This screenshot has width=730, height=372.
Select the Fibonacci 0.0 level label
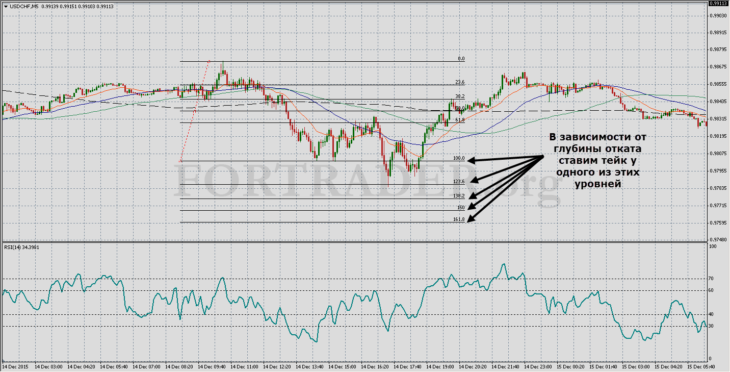461,59
